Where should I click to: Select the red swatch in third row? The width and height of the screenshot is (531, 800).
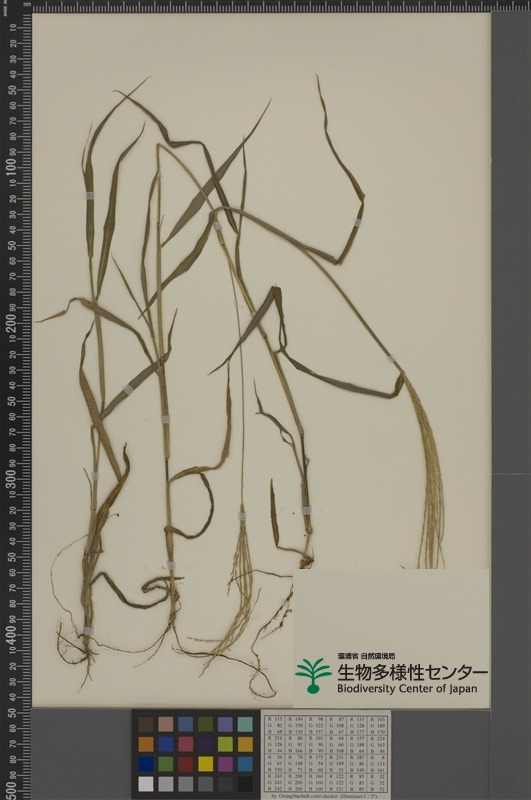[186, 764]
